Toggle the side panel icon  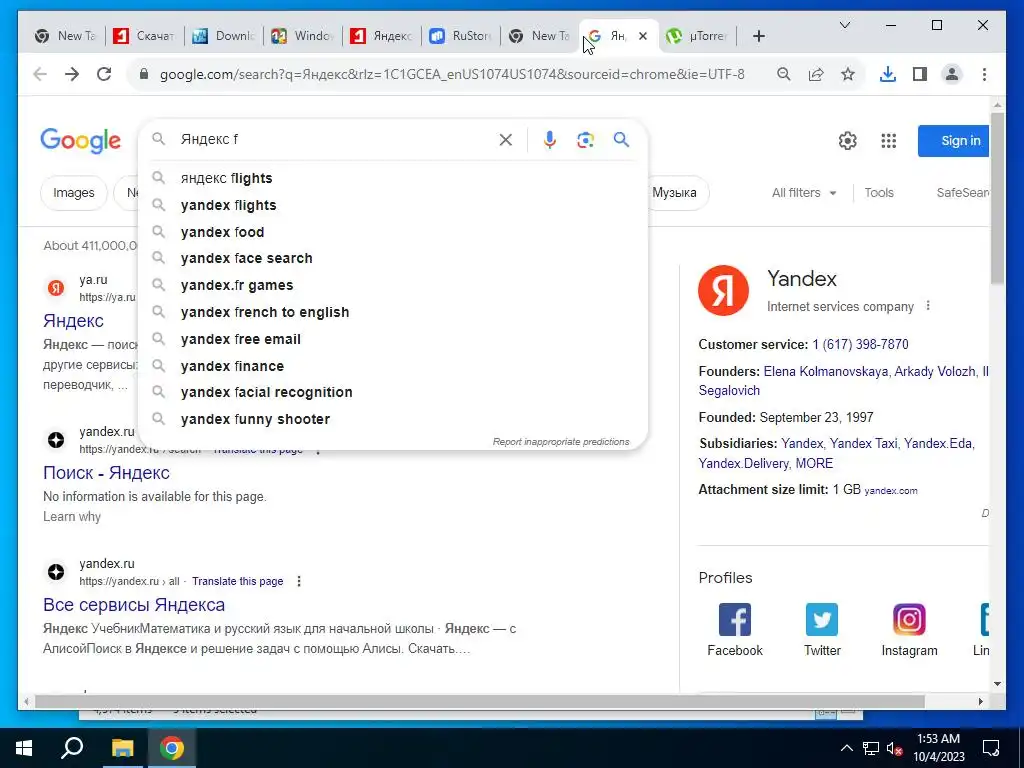click(x=920, y=74)
